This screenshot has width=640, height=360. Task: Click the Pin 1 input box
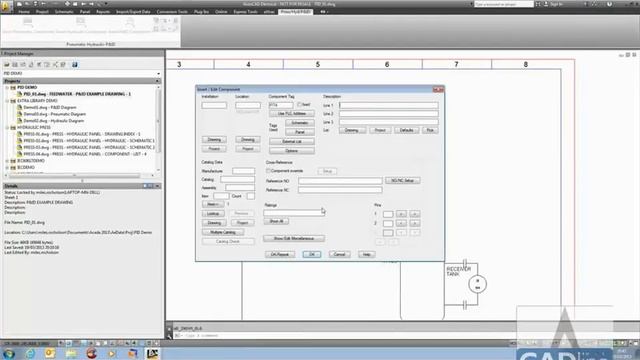coord(388,214)
